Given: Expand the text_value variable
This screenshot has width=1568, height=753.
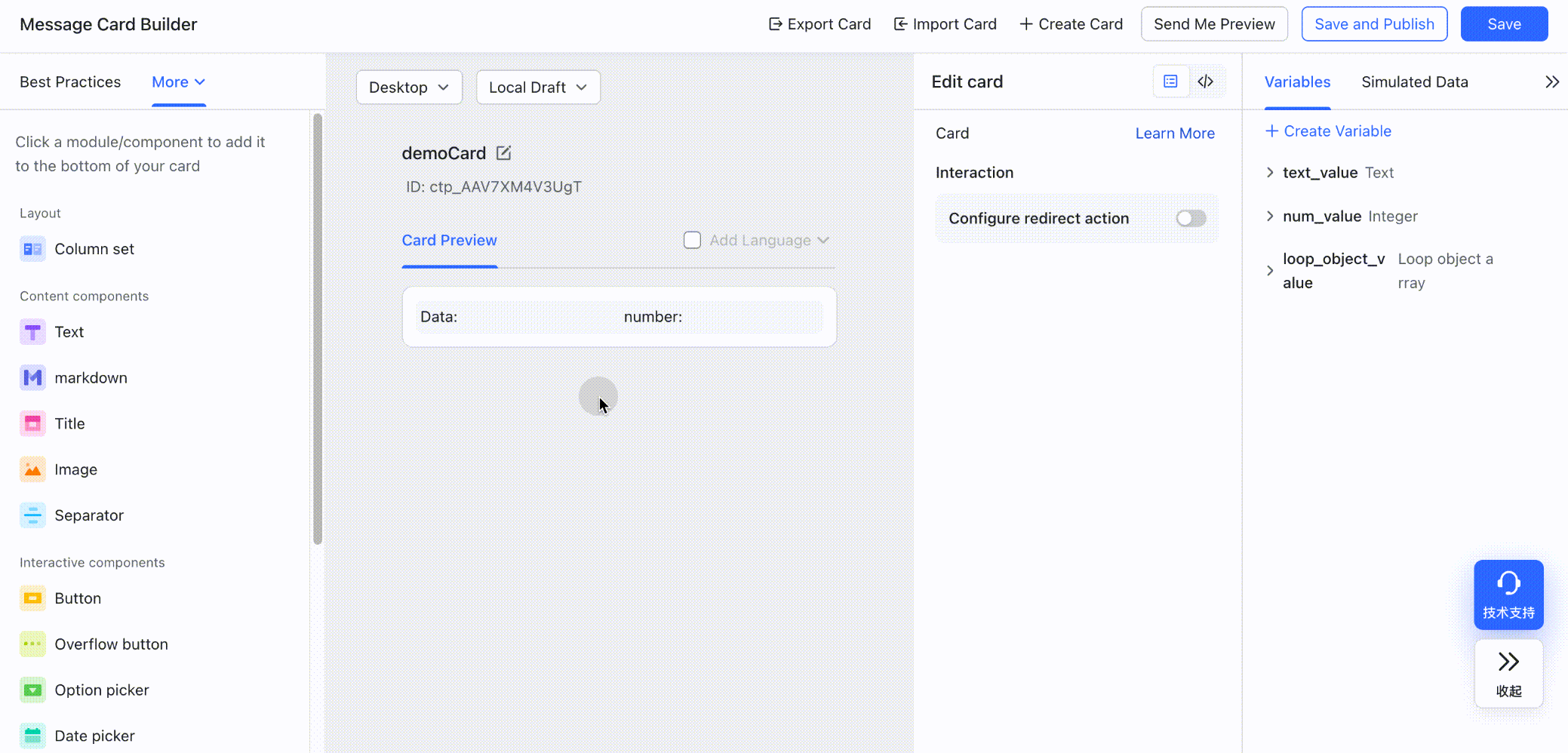Looking at the screenshot, I should tap(1270, 173).
